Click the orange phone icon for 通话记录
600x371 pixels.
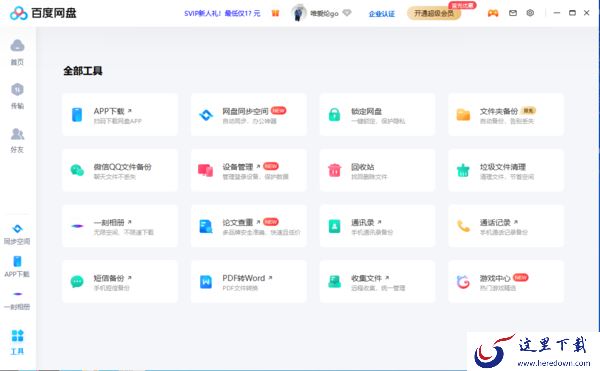tap(463, 226)
